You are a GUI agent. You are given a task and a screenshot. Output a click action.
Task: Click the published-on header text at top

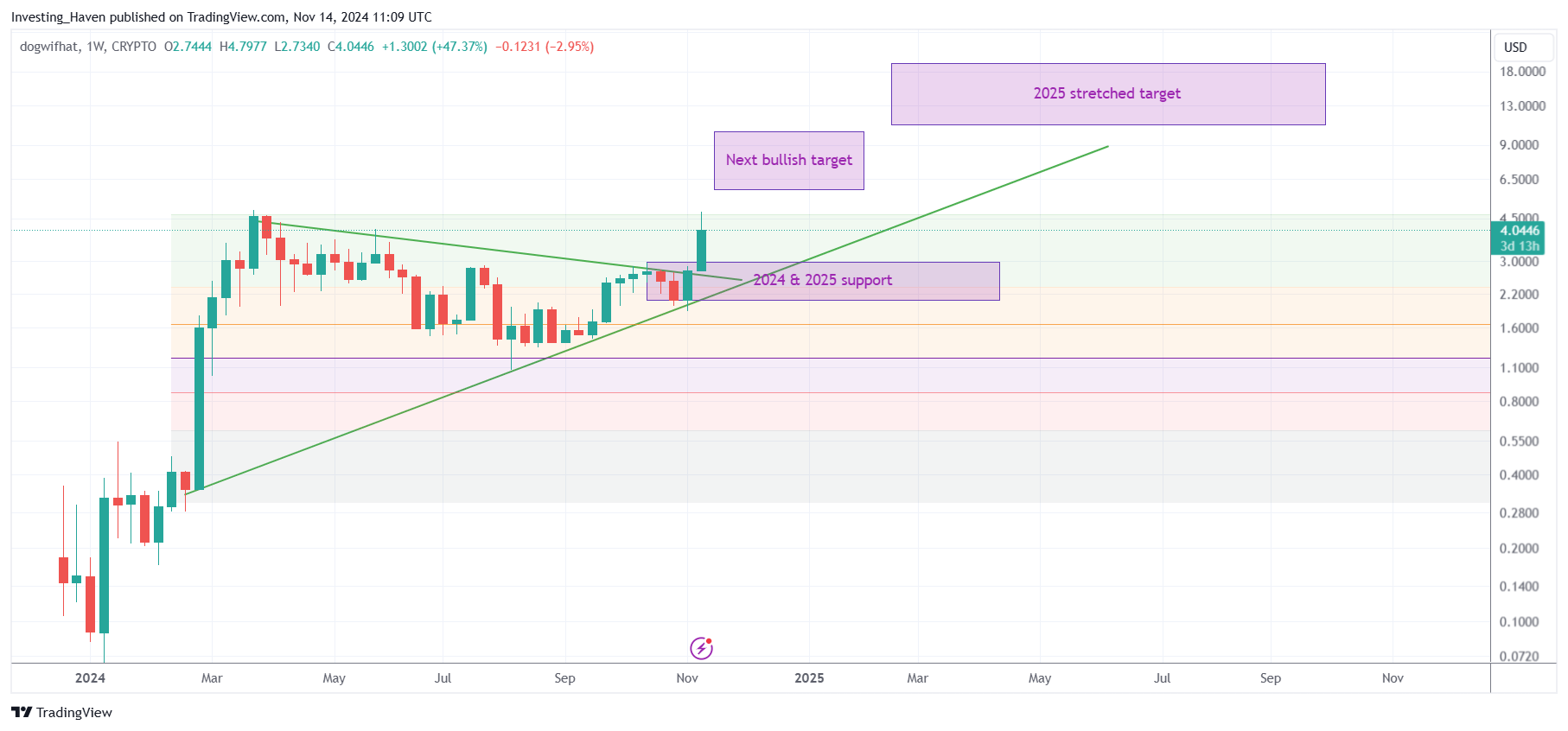pos(221,17)
